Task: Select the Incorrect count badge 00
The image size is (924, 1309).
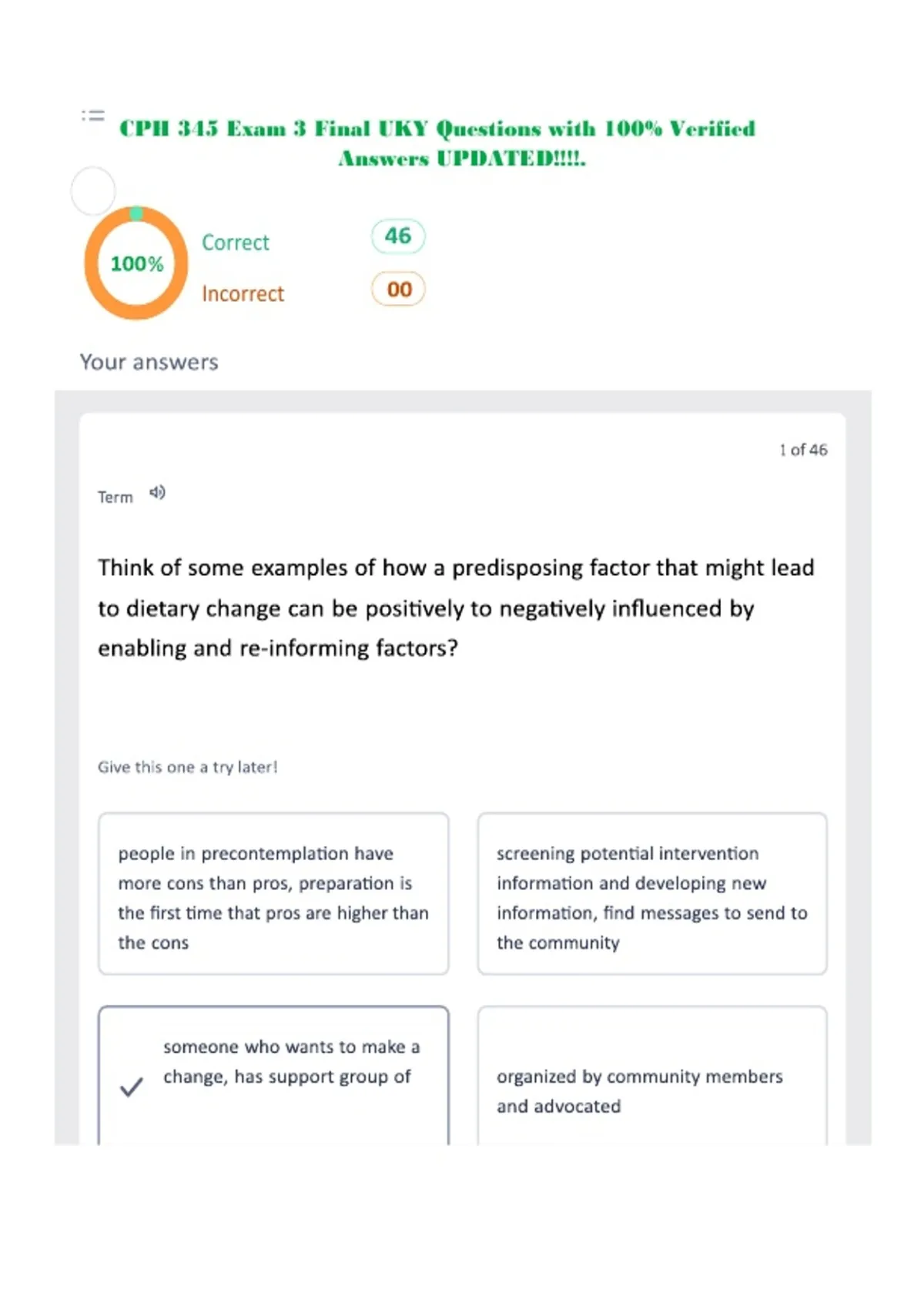Action: click(398, 290)
